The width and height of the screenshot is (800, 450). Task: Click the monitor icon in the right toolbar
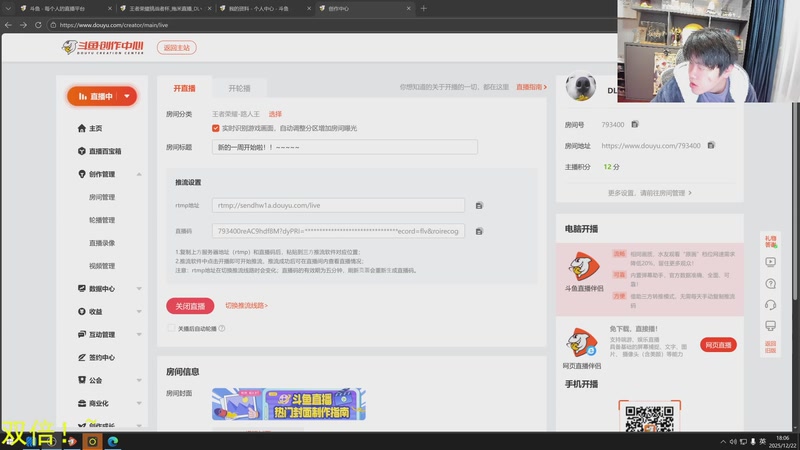pyautogui.click(x=770, y=326)
